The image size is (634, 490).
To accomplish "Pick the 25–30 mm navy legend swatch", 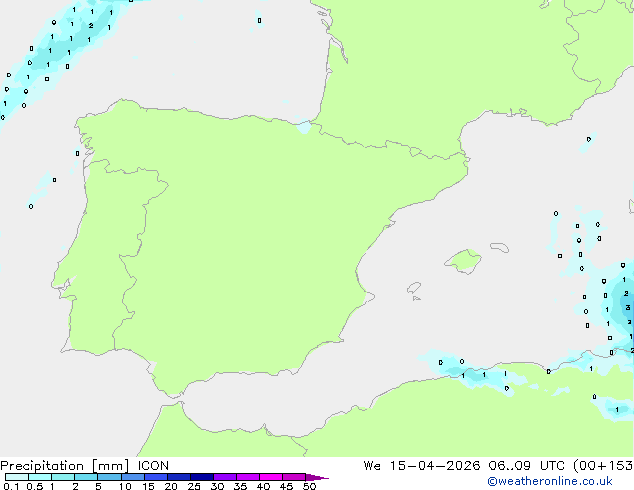I will coord(202,477).
